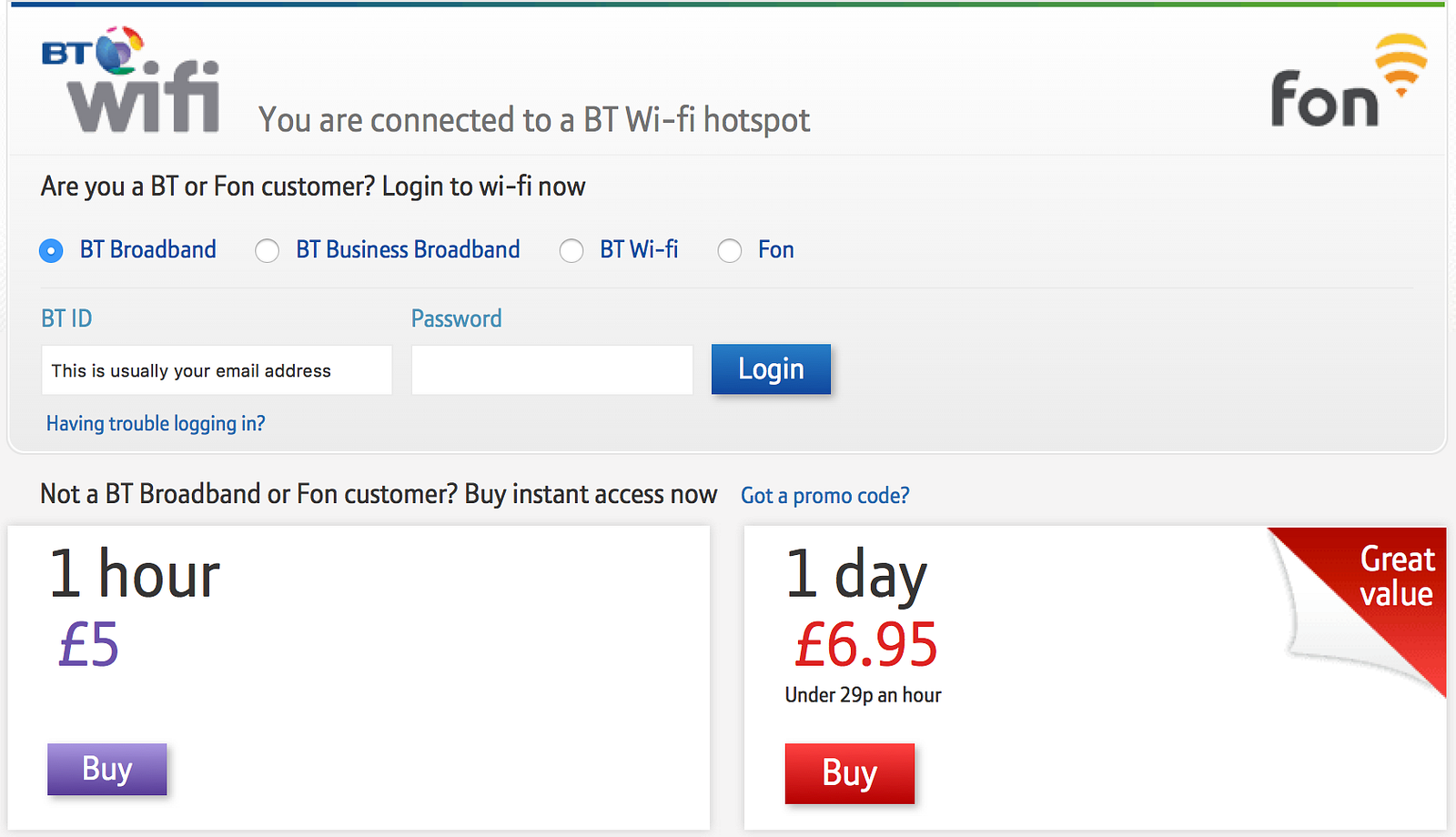1456x837 pixels.
Task: Focus the Password input field
Action: (x=551, y=370)
